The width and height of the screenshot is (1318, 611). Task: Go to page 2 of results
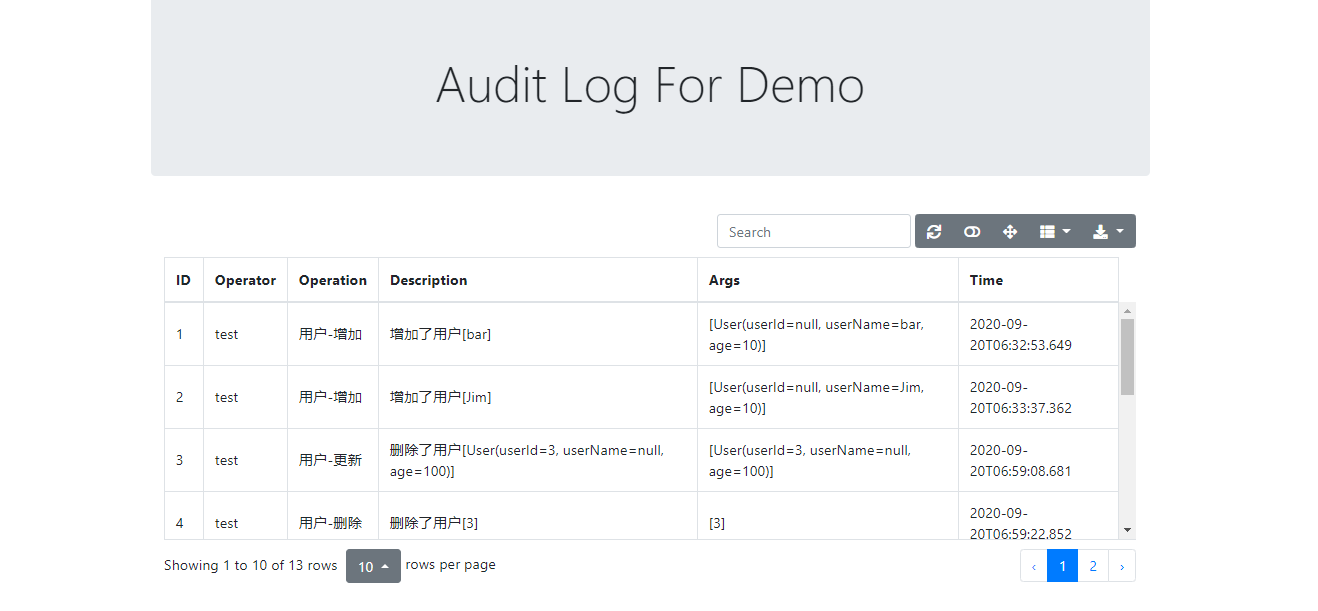tap(1092, 565)
